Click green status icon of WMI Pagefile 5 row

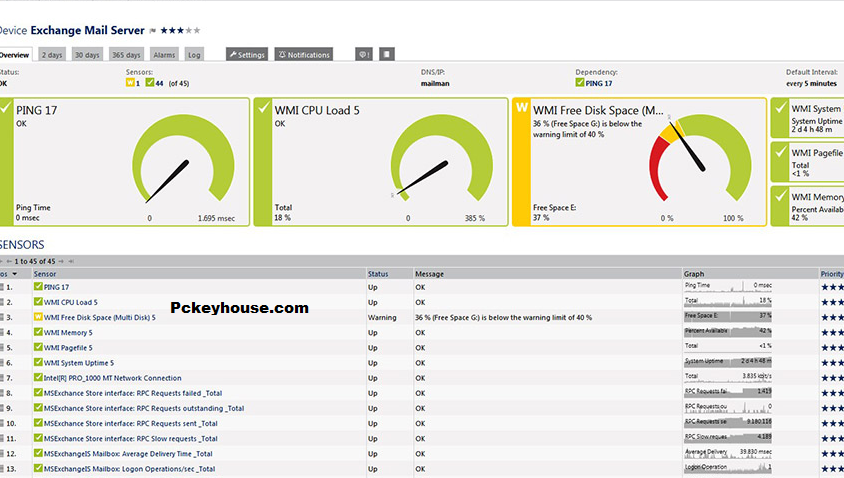38,347
